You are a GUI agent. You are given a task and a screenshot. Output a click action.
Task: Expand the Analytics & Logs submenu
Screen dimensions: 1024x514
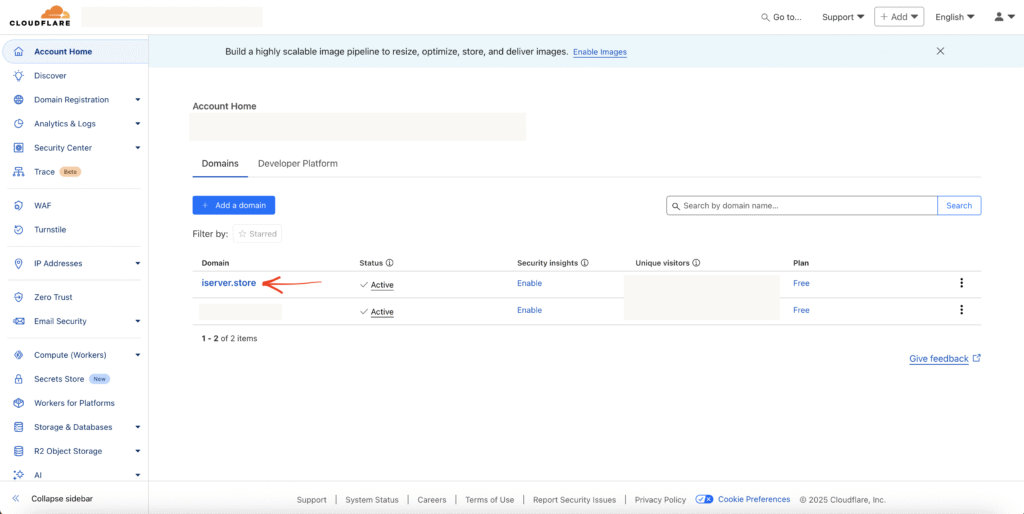(138, 123)
